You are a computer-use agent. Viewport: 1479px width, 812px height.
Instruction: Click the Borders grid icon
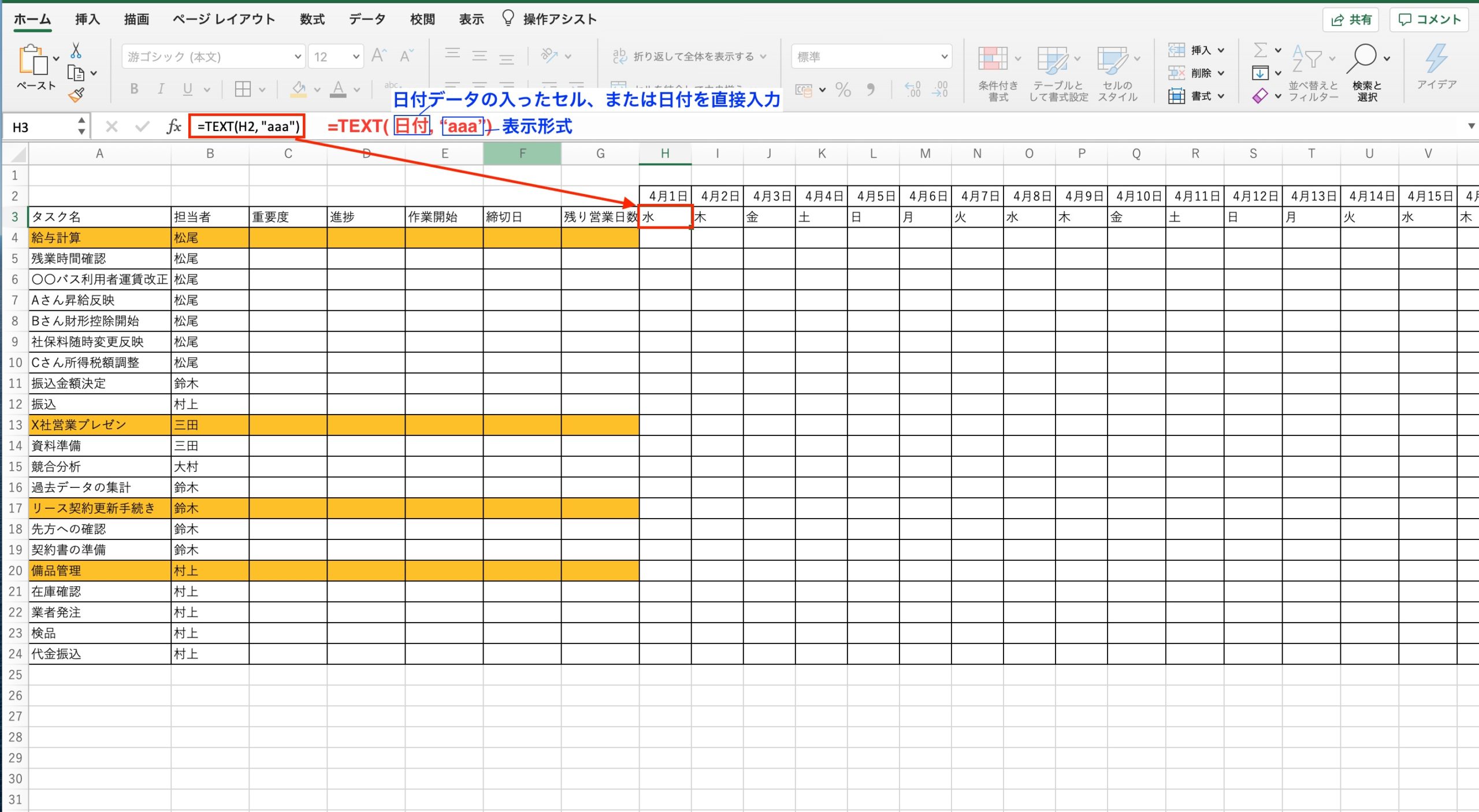[x=243, y=89]
